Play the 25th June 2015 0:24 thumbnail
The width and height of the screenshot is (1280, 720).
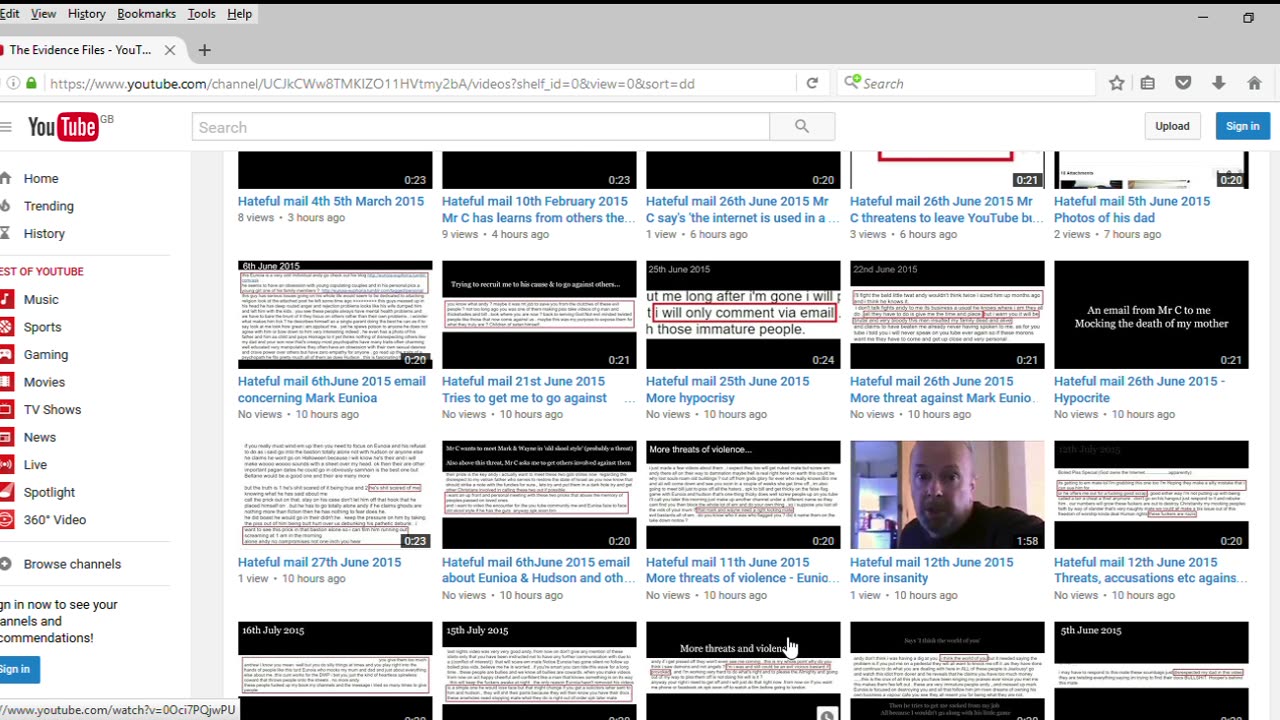pos(743,315)
